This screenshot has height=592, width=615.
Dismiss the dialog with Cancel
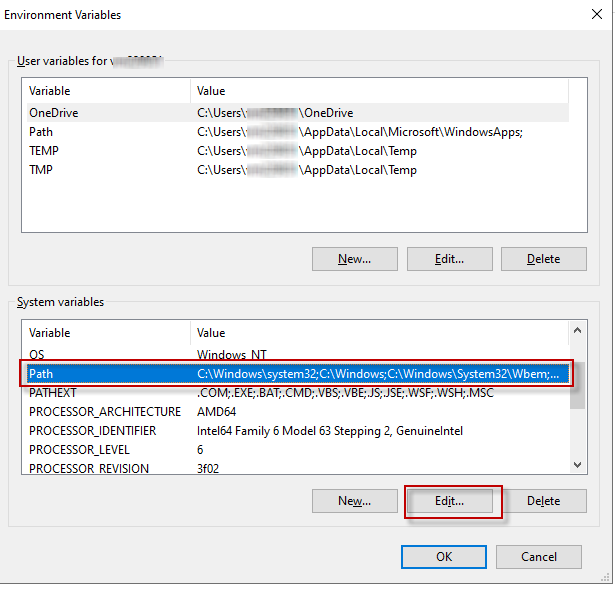(x=539, y=557)
